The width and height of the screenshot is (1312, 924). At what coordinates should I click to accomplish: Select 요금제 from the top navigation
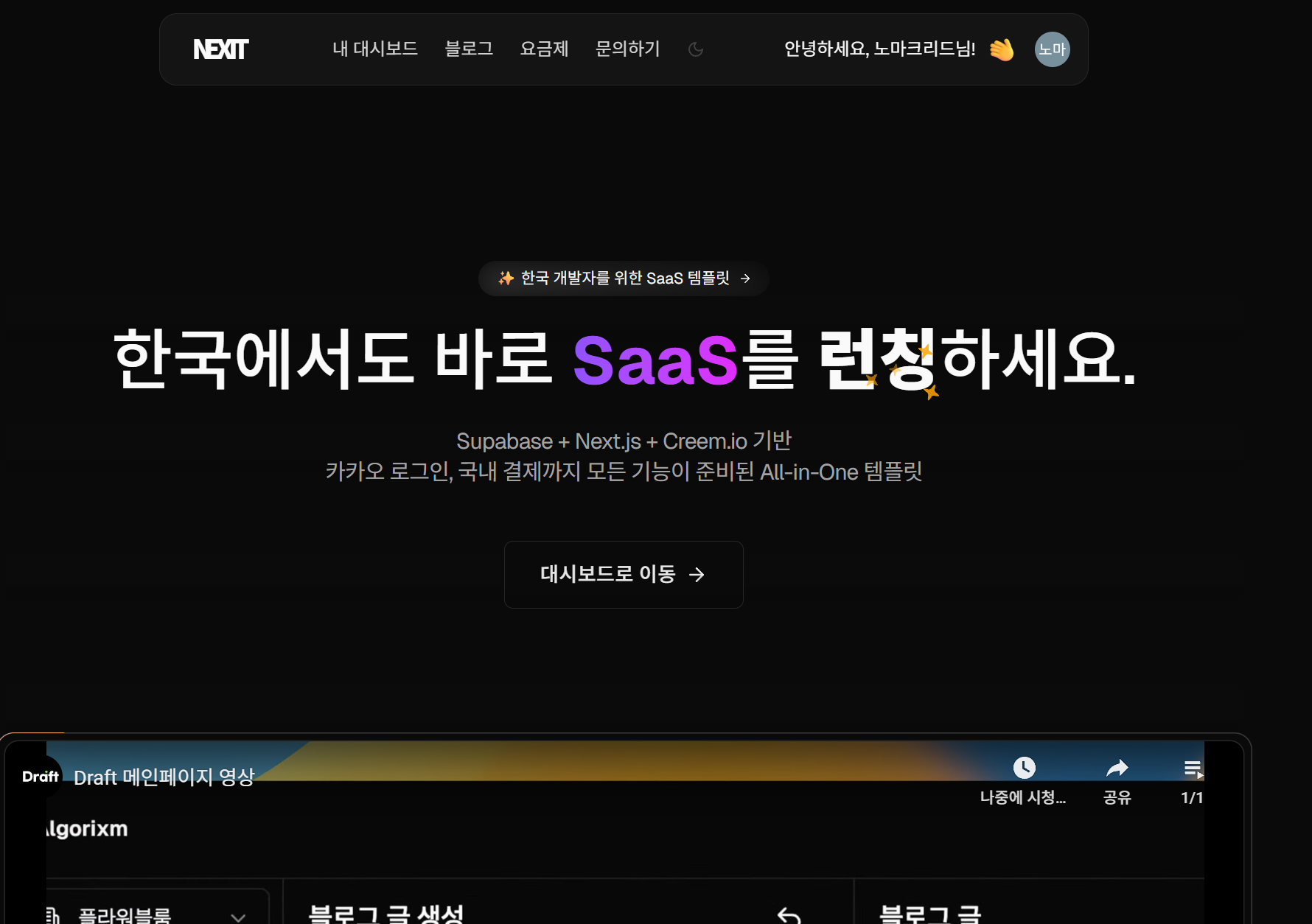coord(545,49)
